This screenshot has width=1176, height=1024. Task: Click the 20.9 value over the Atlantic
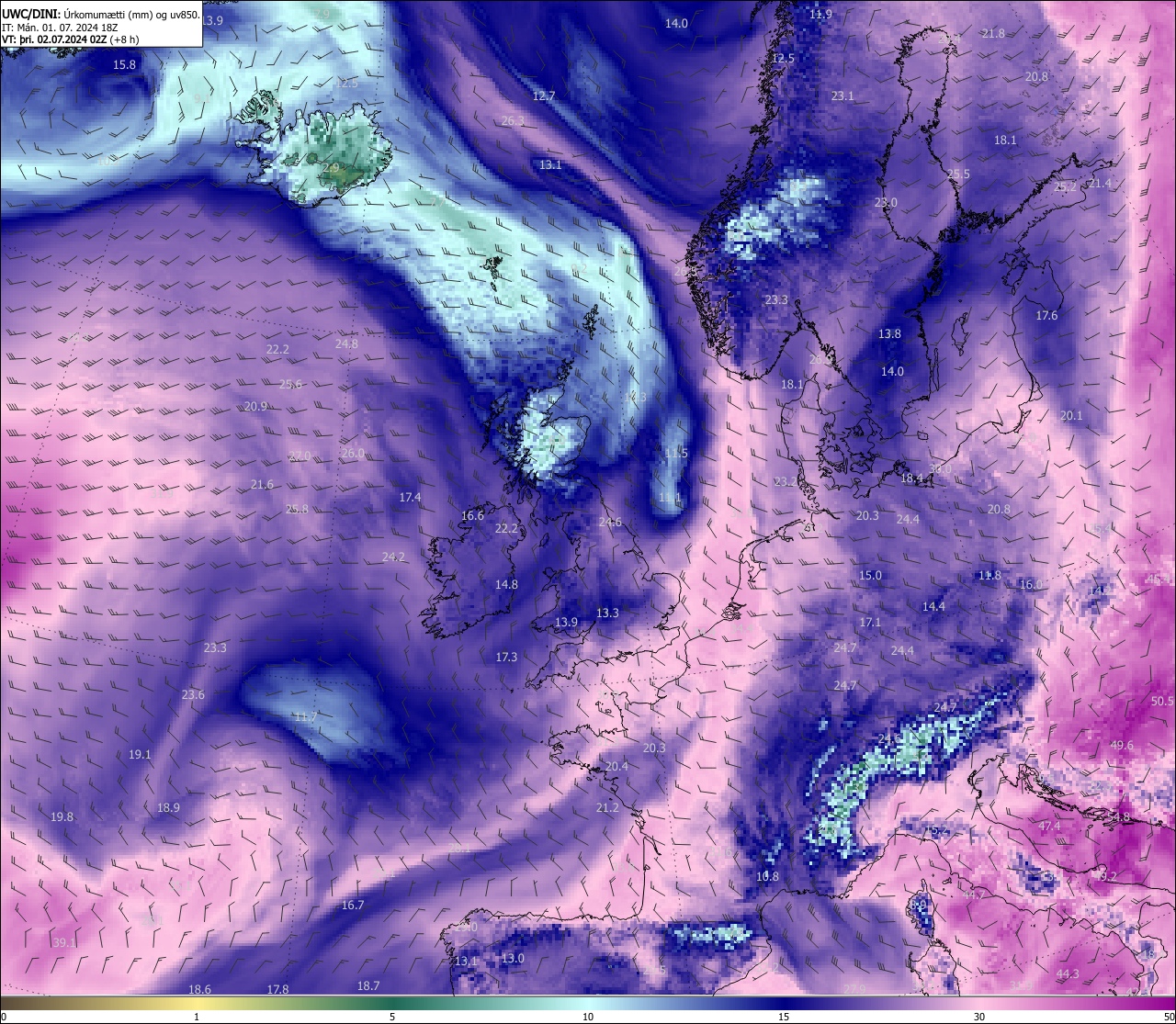point(255,407)
